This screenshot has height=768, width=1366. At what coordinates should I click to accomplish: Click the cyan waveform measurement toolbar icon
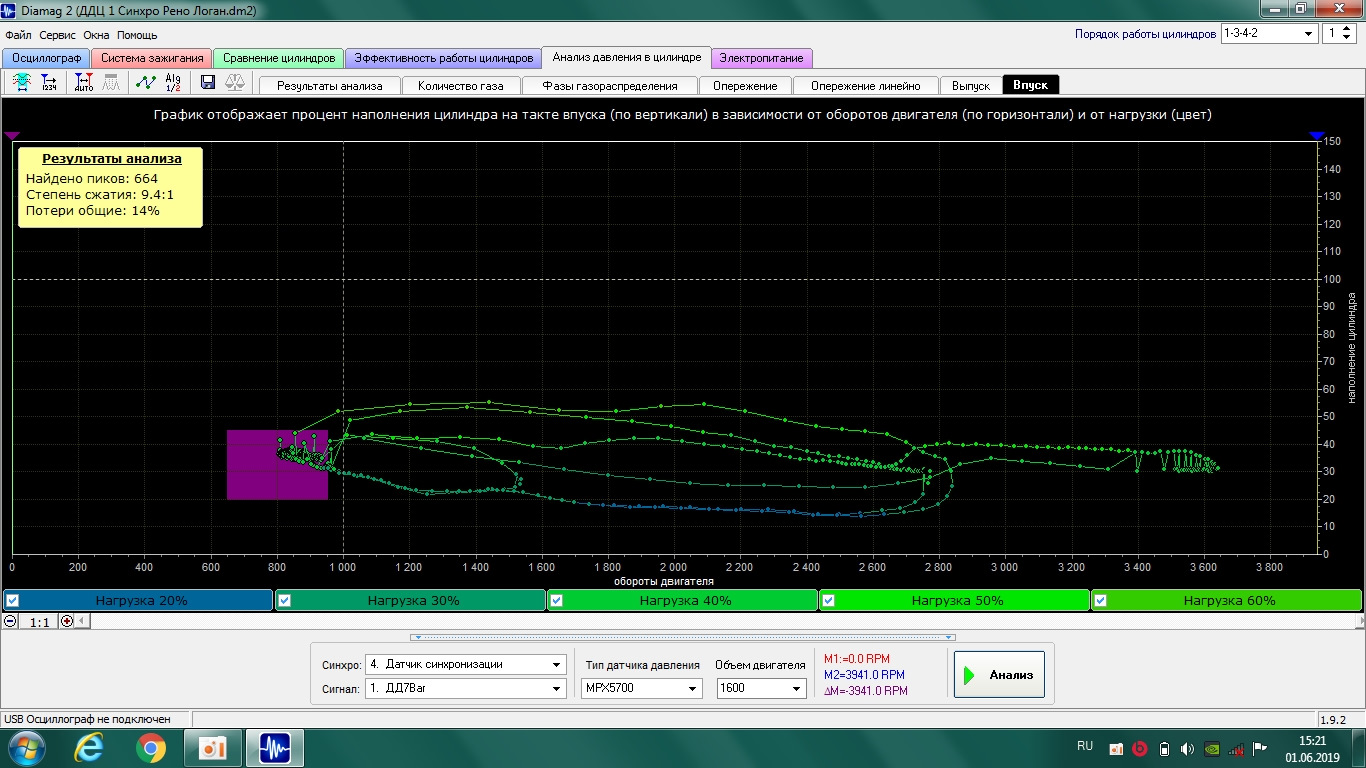21,83
